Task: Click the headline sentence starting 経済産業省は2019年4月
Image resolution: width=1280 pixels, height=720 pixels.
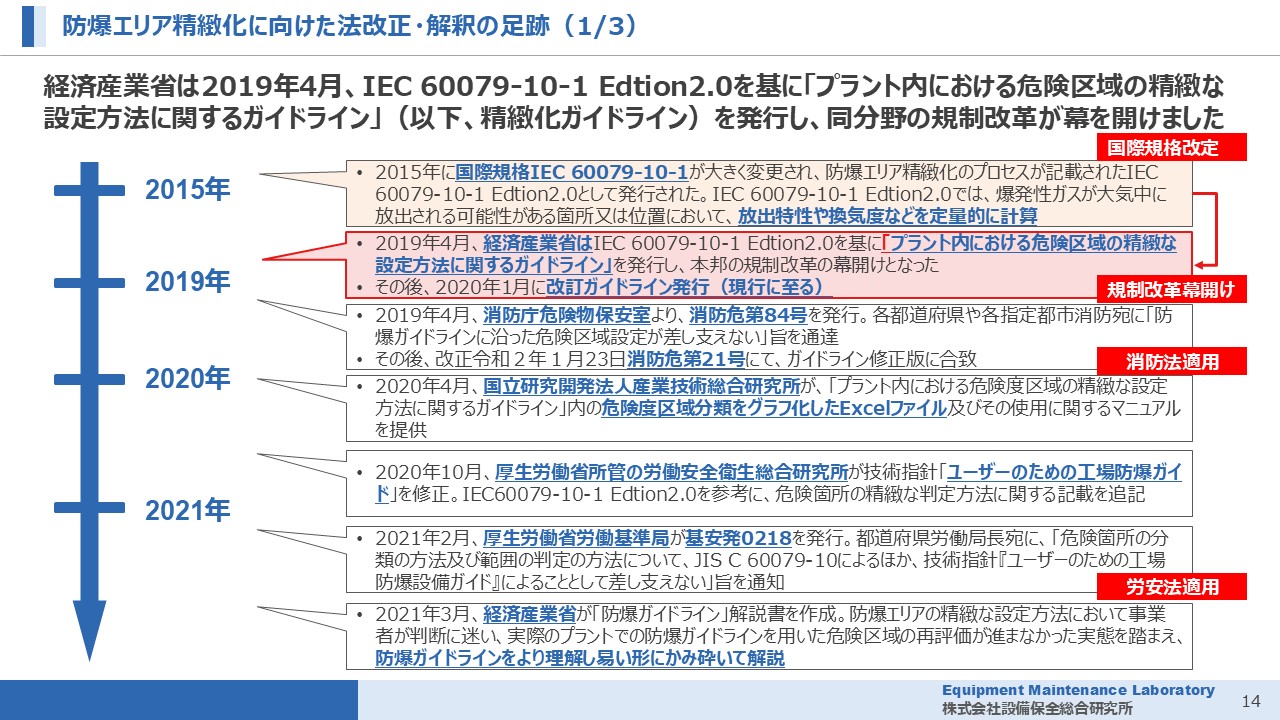Action: pyautogui.click(x=634, y=101)
